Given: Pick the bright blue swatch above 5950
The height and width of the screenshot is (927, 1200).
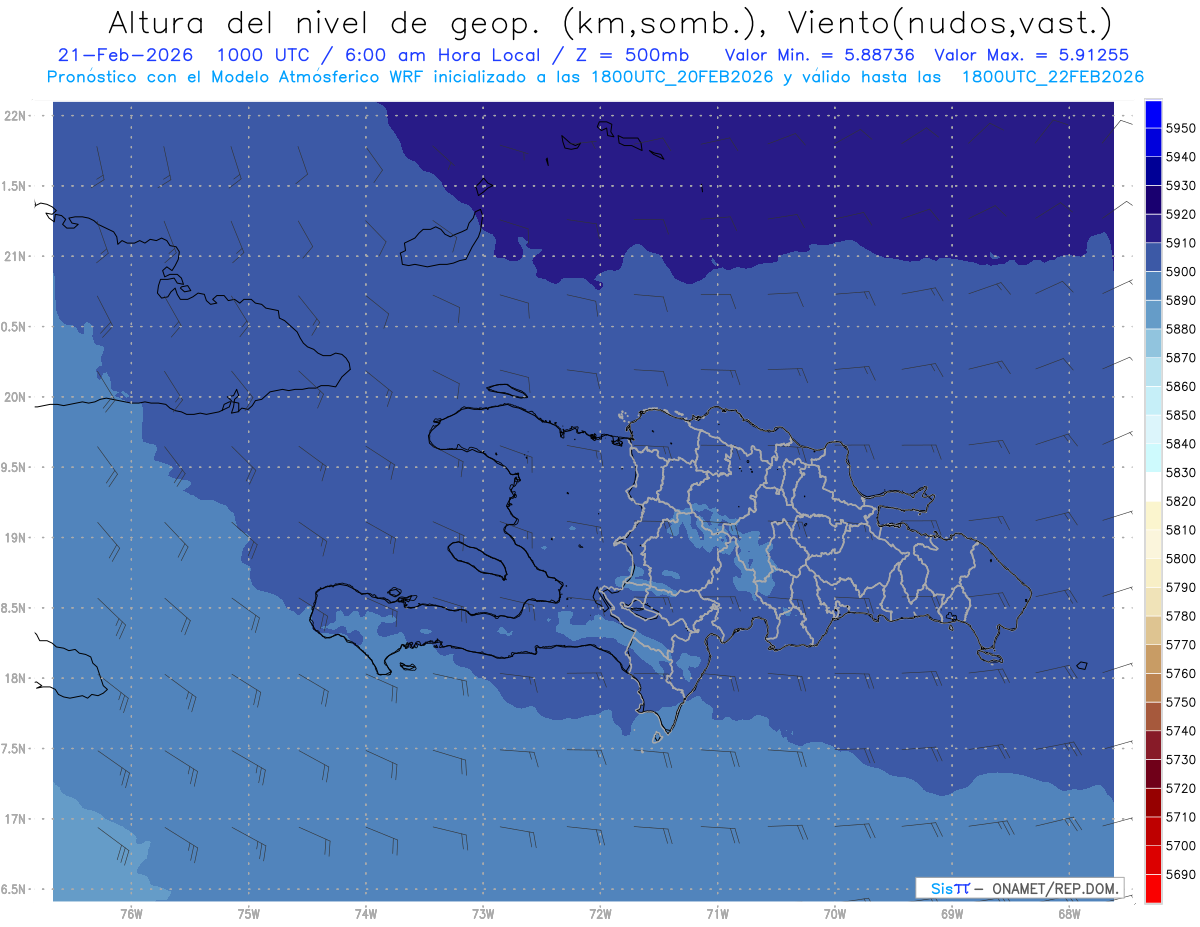Looking at the screenshot, I should 1153,114.
